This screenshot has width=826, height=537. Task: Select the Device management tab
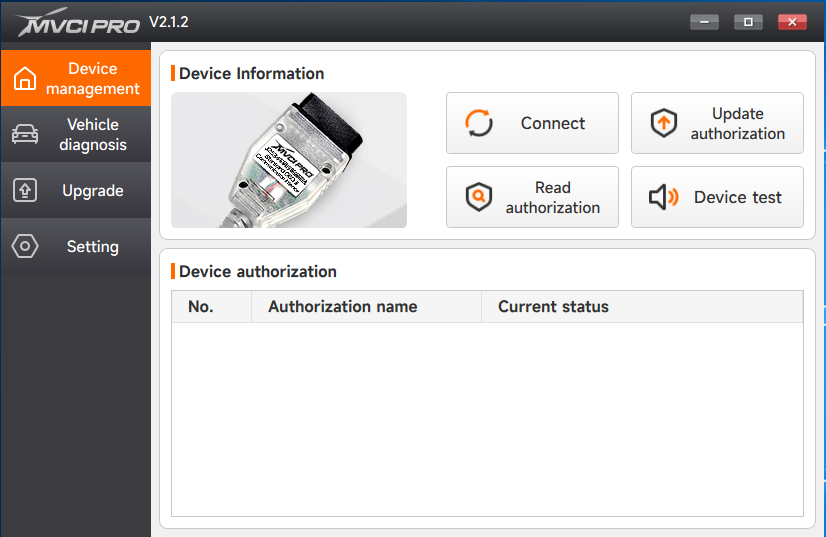(x=76, y=79)
